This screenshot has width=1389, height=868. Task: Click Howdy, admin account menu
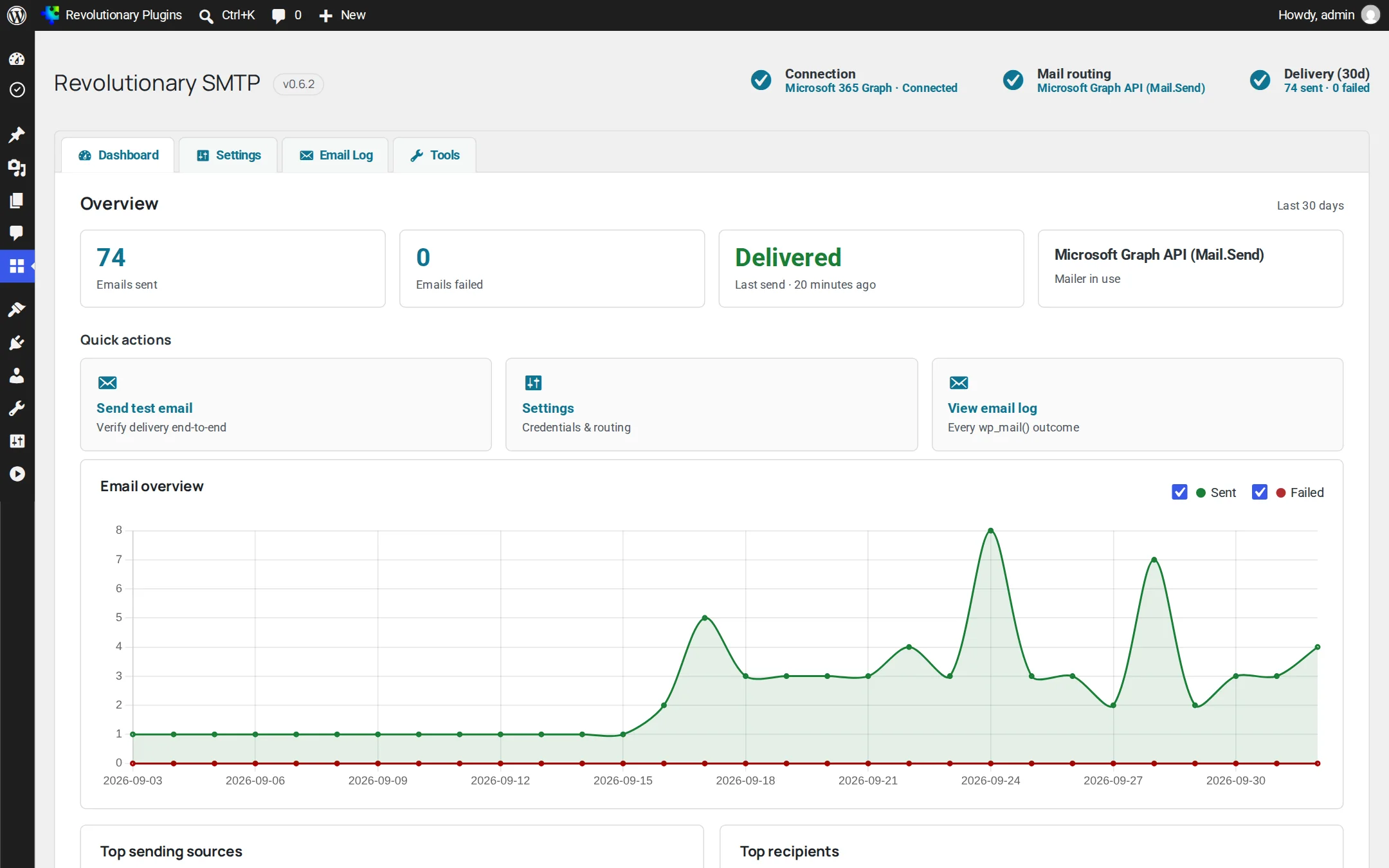coord(1329,15)
